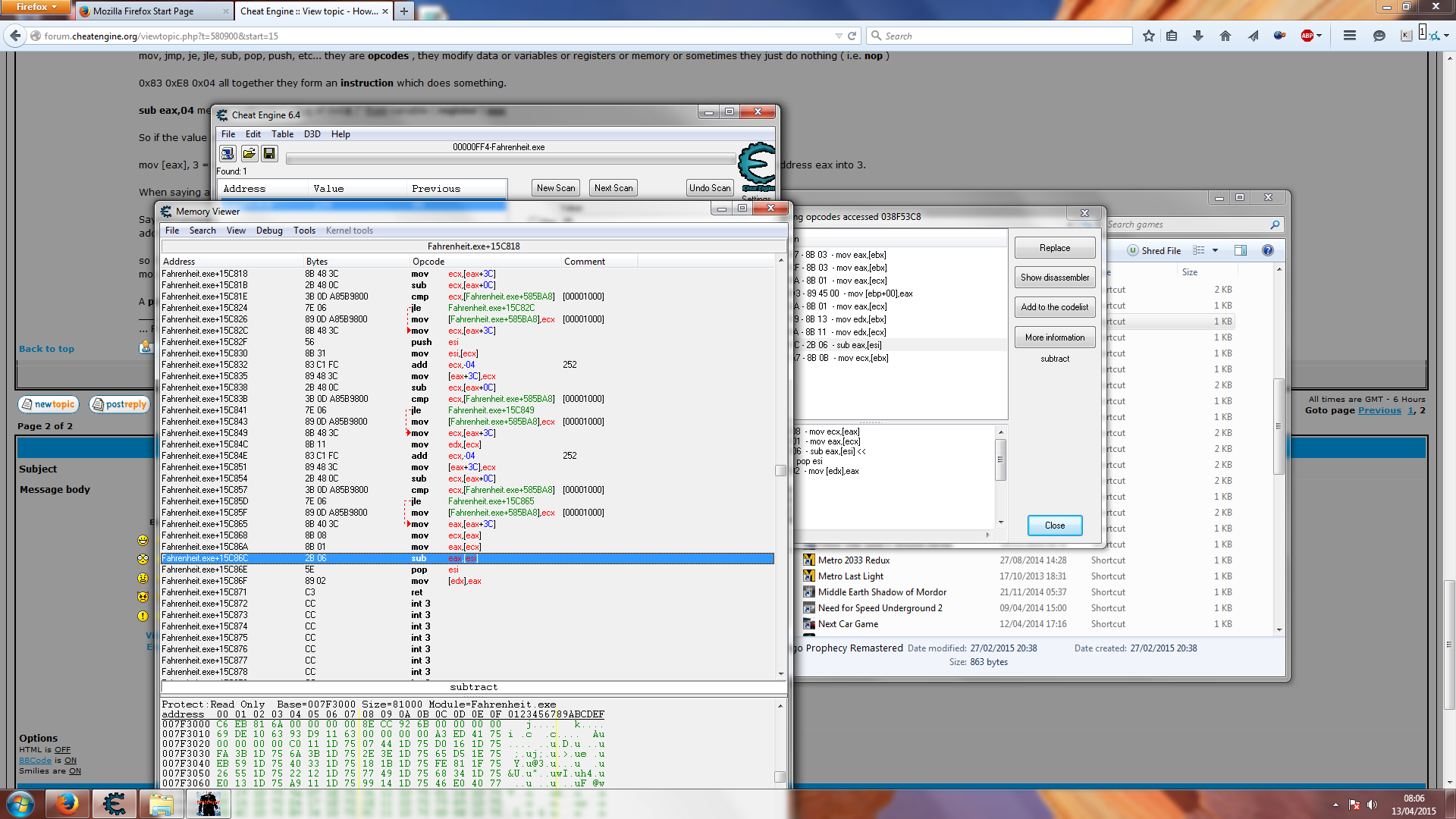
Task: Click the Firefox back arrow button
Action: point(15,36)
